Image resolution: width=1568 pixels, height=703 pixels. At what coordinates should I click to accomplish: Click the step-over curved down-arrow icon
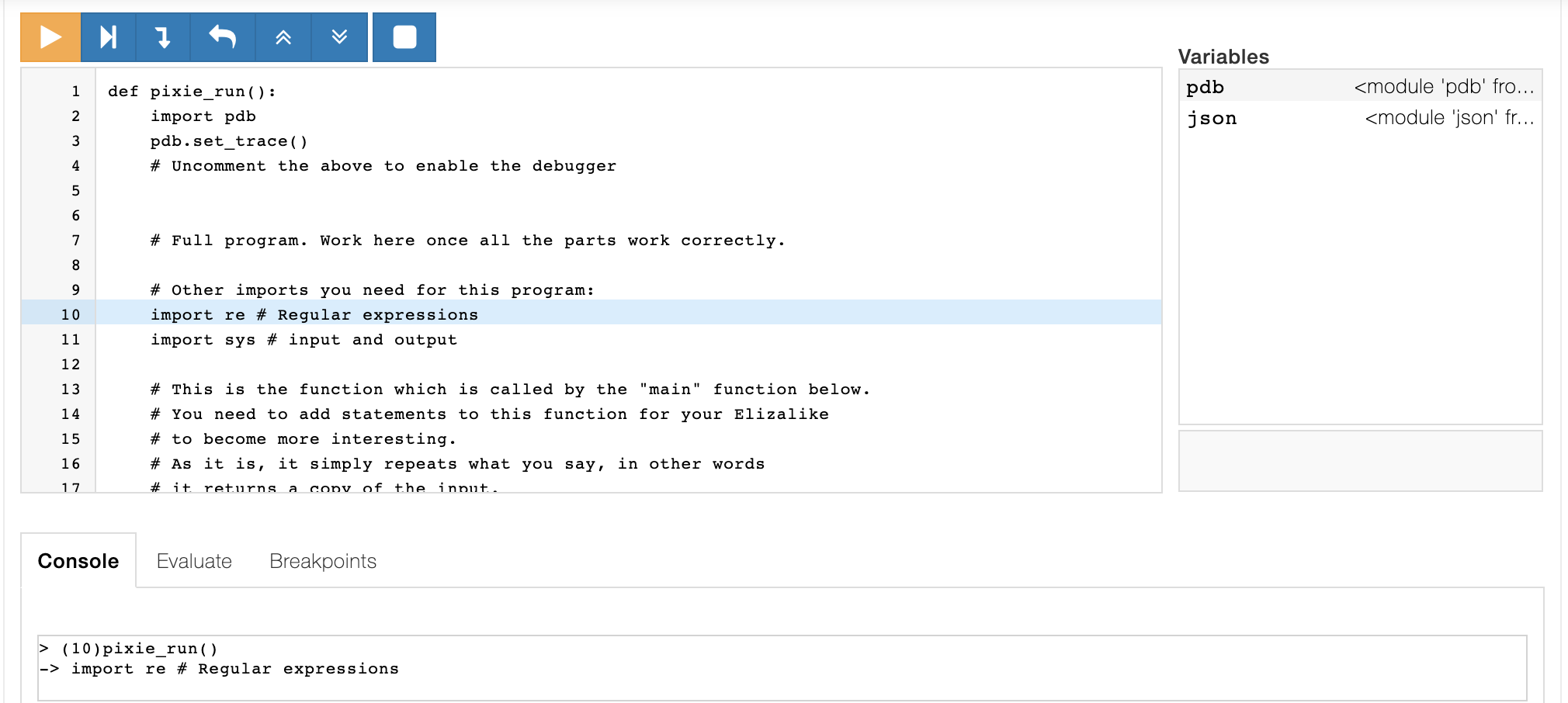pyautogui.click(x=163, y=36)
